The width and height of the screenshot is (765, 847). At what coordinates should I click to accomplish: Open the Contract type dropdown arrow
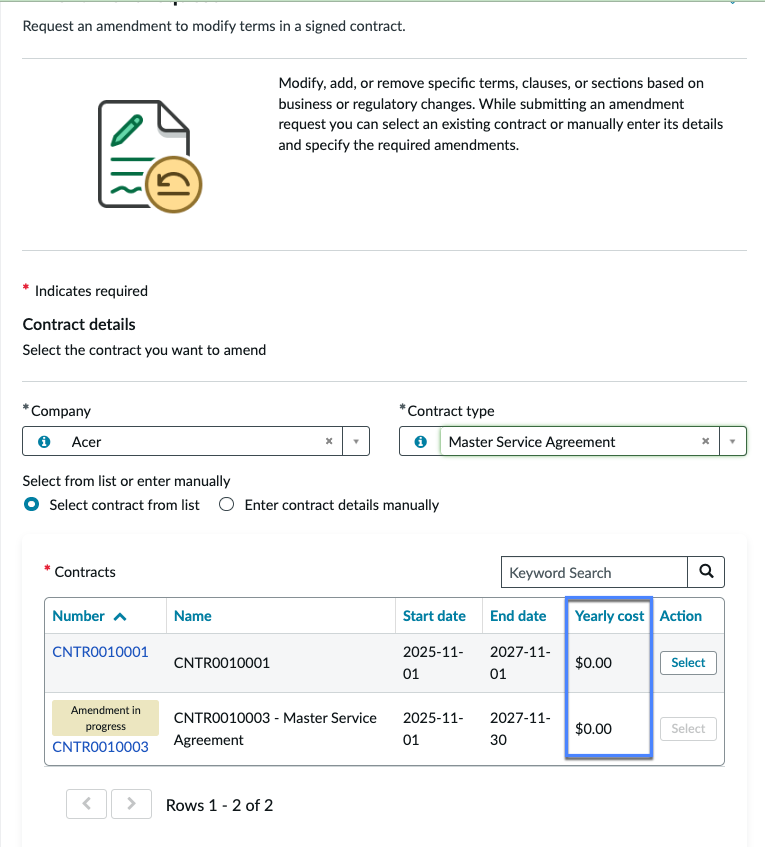point(733,441)
